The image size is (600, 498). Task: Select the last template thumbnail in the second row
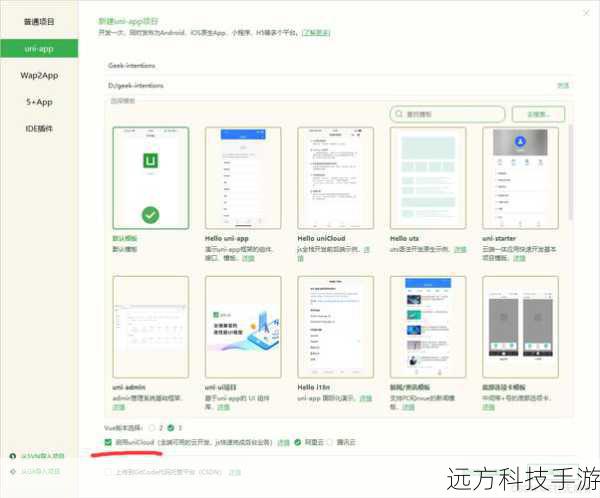tap(520, 327)
